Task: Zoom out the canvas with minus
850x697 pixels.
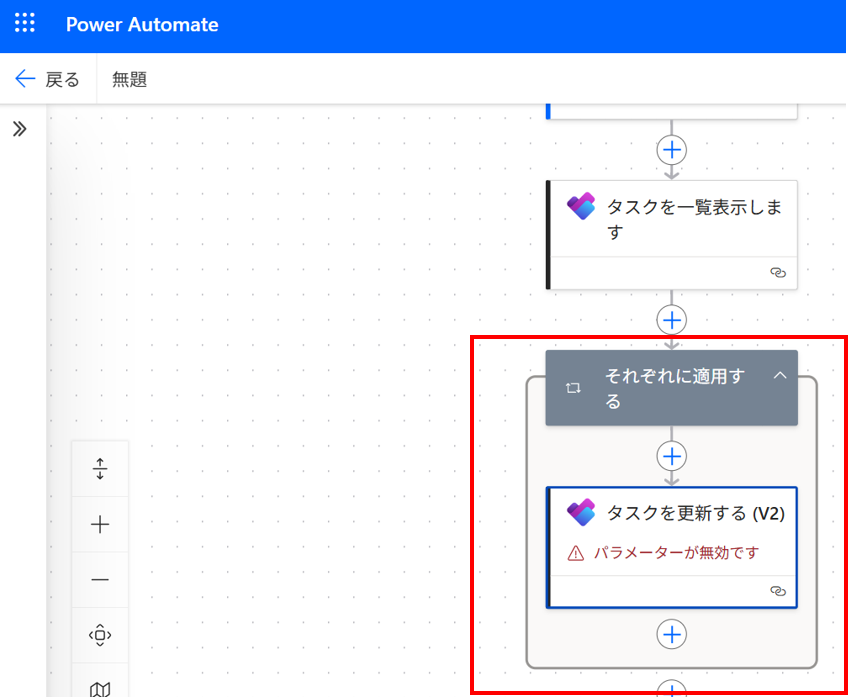Action: click(x=100, y=580)
